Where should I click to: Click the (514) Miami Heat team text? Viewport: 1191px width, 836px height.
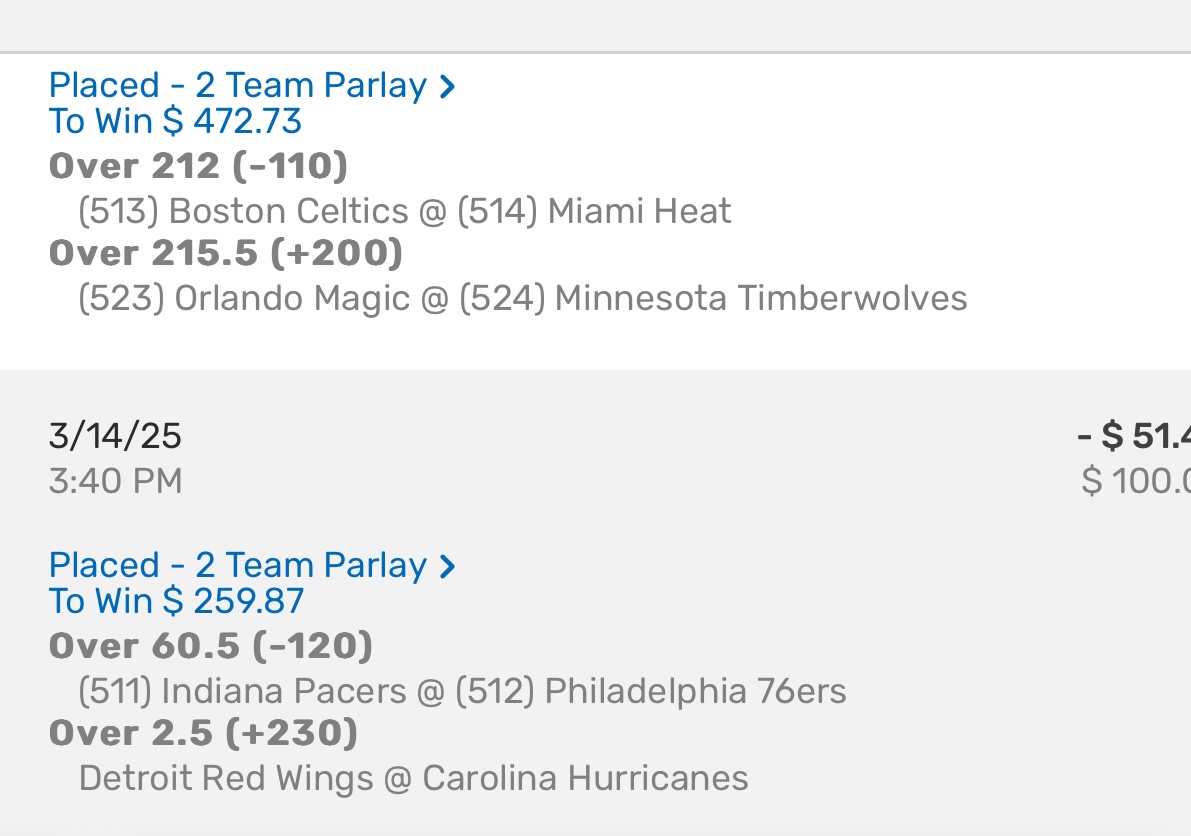tap(594, 211)
